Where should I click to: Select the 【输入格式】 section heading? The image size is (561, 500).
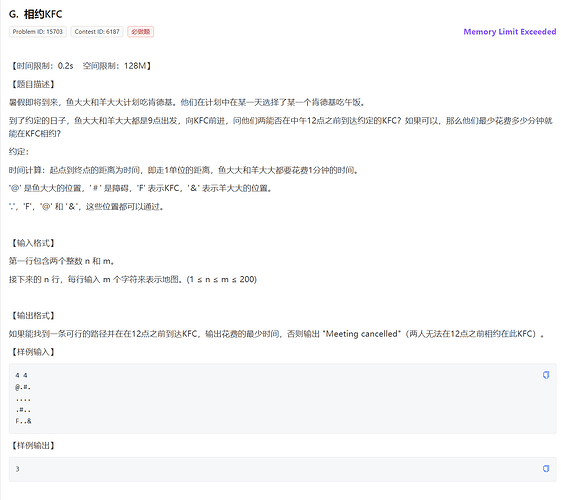(x=32, y=243)
